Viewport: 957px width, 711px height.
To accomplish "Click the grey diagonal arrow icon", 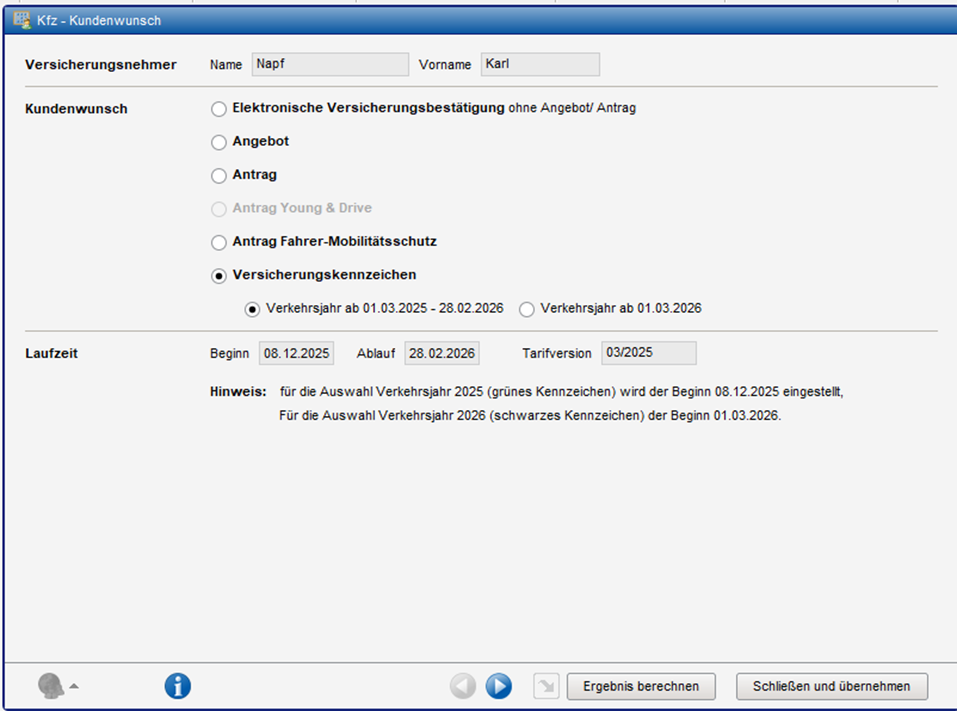I will pyautogui.click(x=545, y=686).
